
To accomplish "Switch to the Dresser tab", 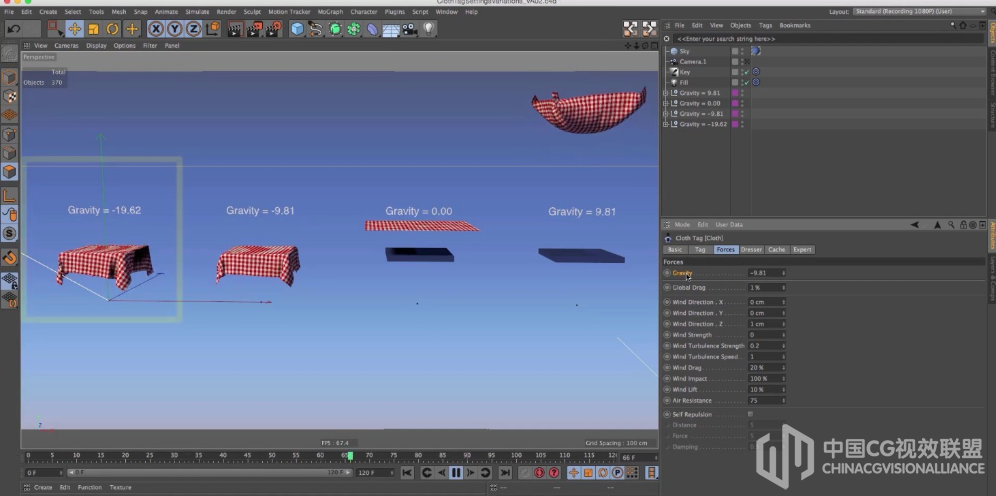I will pos(751,250).
